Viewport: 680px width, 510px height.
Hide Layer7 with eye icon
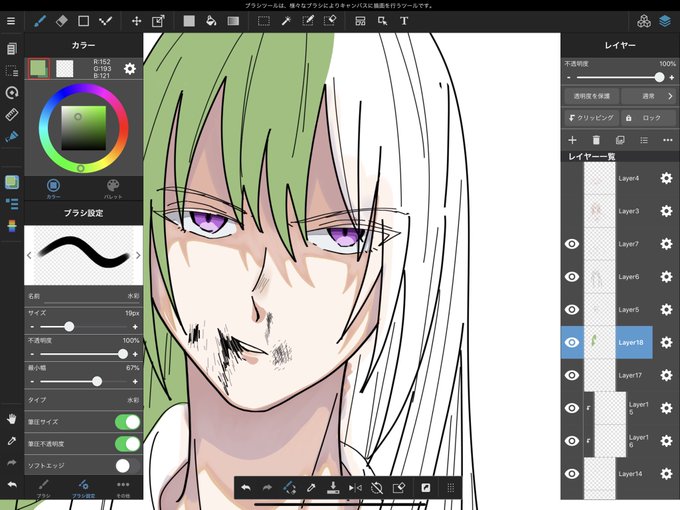[x=572, y=244]
